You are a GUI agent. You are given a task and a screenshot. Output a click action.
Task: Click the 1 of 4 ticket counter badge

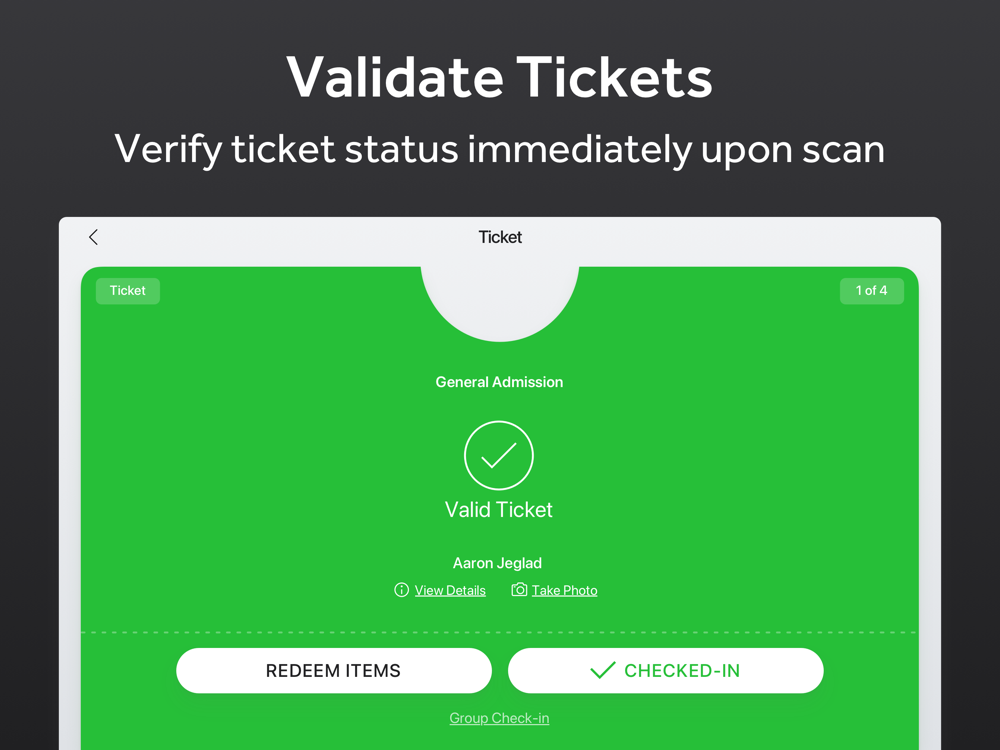point(871,291)
